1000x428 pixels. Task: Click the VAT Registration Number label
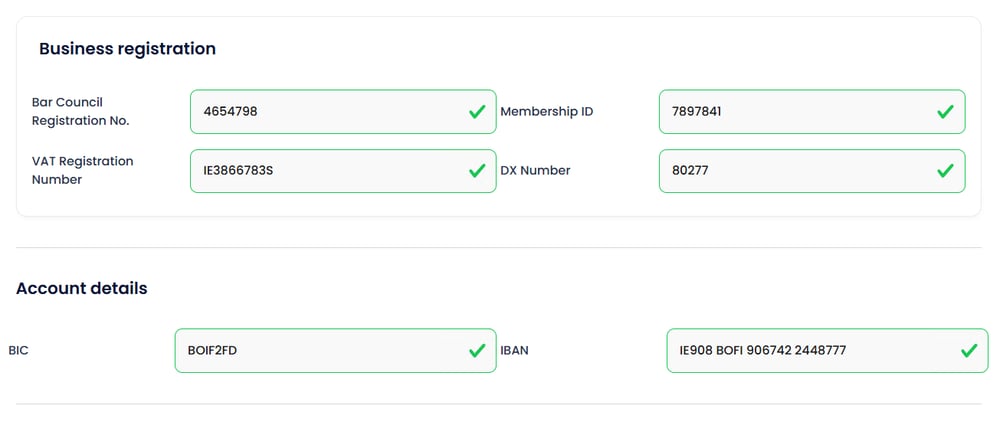coord(82,170)
